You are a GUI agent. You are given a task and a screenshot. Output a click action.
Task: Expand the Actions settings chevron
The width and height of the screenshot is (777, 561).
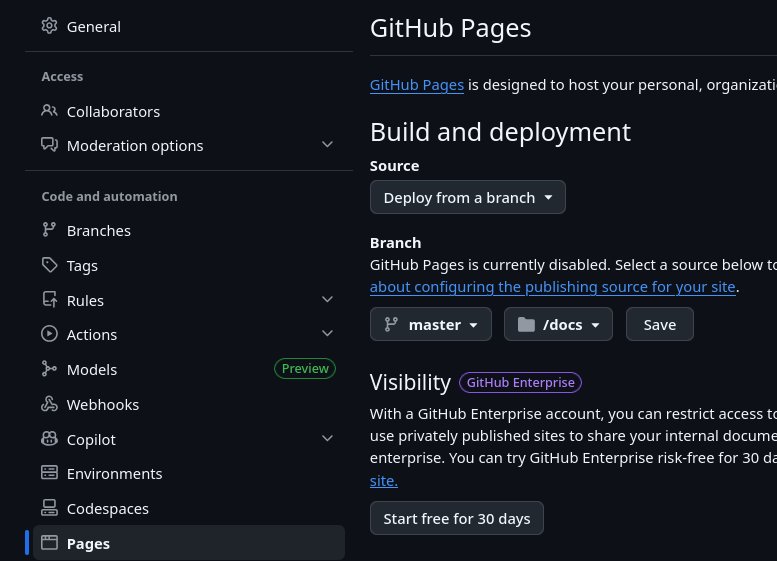tap(327, 334)
